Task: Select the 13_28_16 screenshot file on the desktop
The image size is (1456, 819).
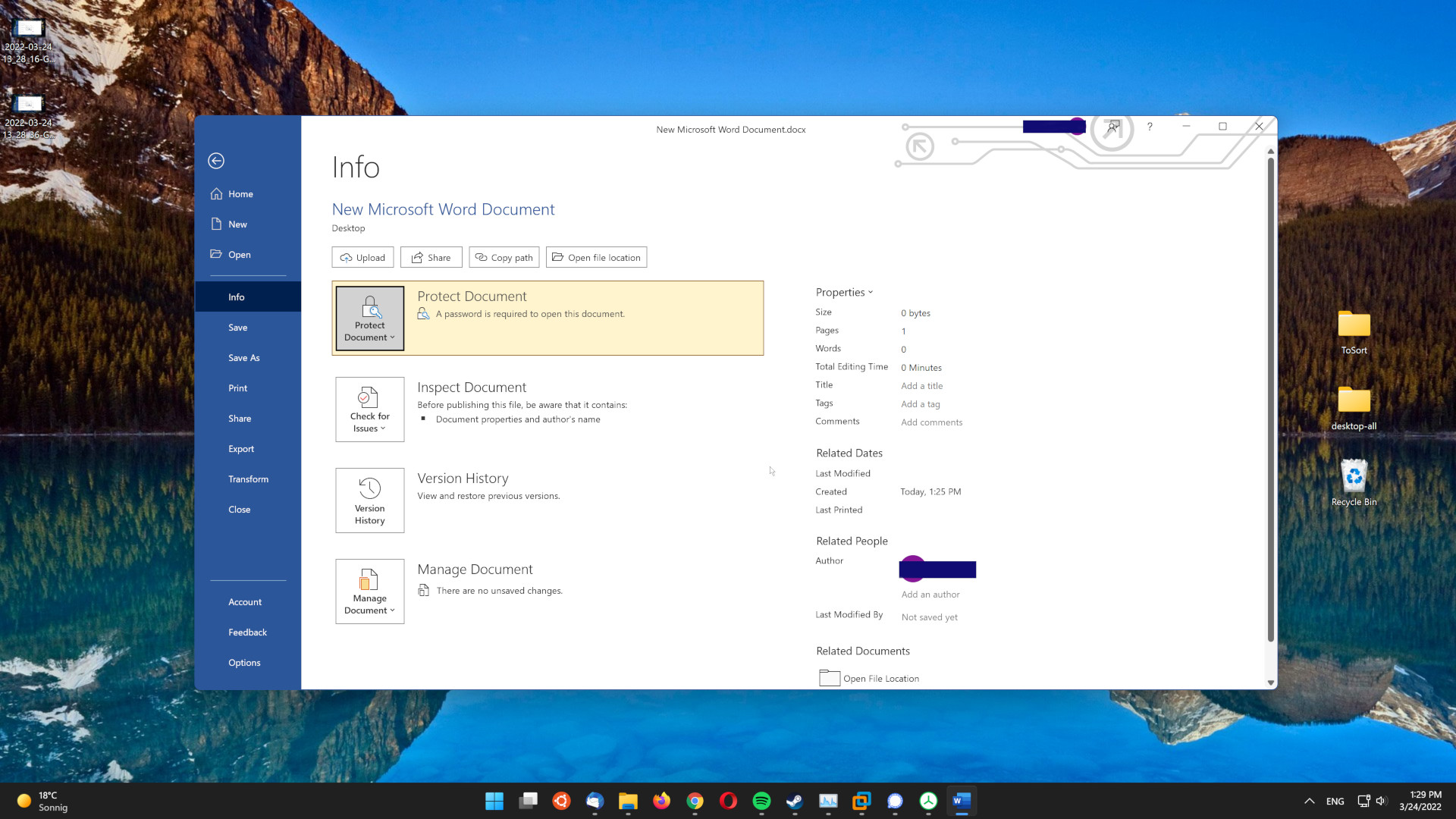Action: click(x=29, y=42)
